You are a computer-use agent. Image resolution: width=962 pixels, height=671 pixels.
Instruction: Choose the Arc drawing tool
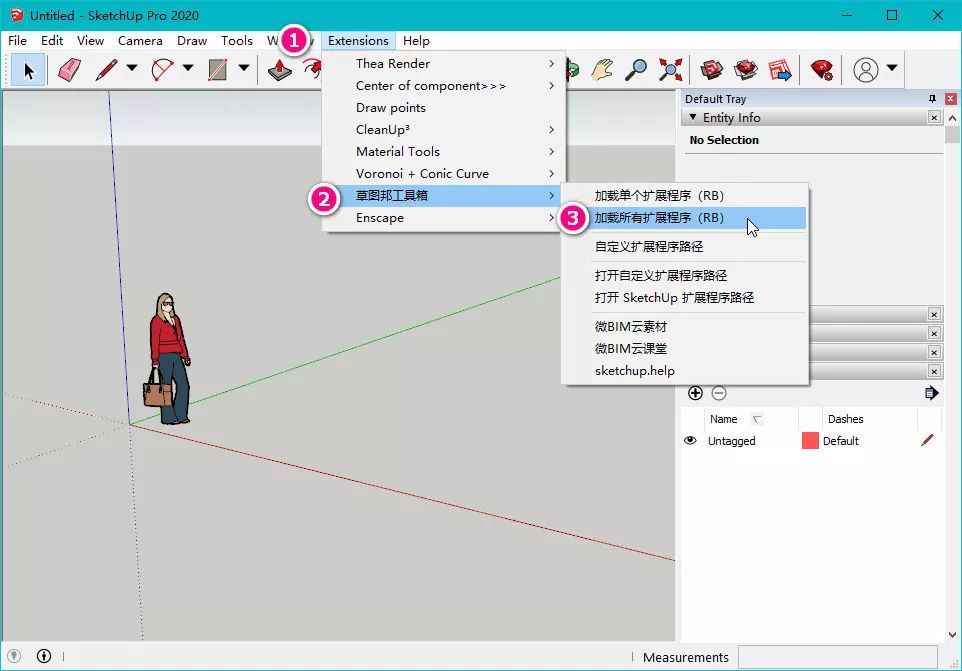pyautogui.click(x=162, y=70)
